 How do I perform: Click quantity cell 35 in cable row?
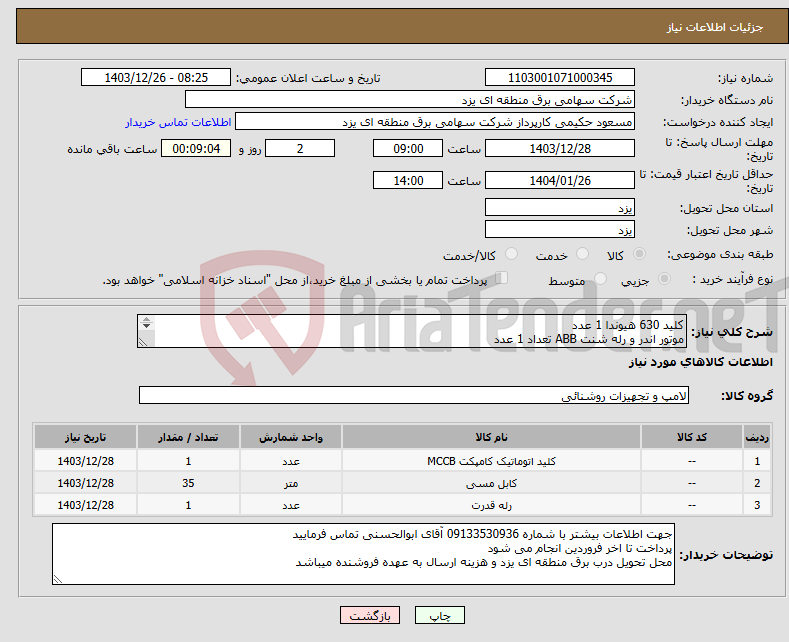point(188,483)
